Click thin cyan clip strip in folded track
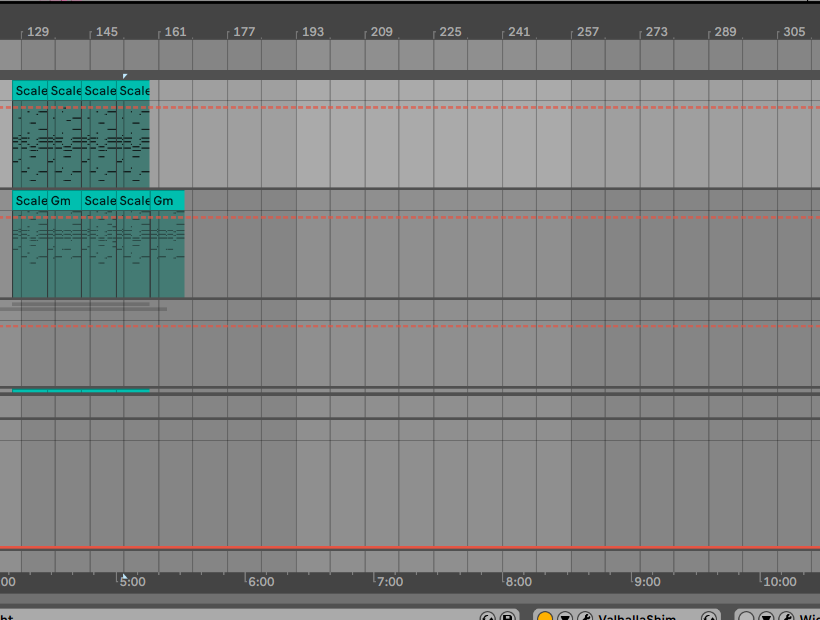This screenshot has width=820, height=620. coord(81,391)
